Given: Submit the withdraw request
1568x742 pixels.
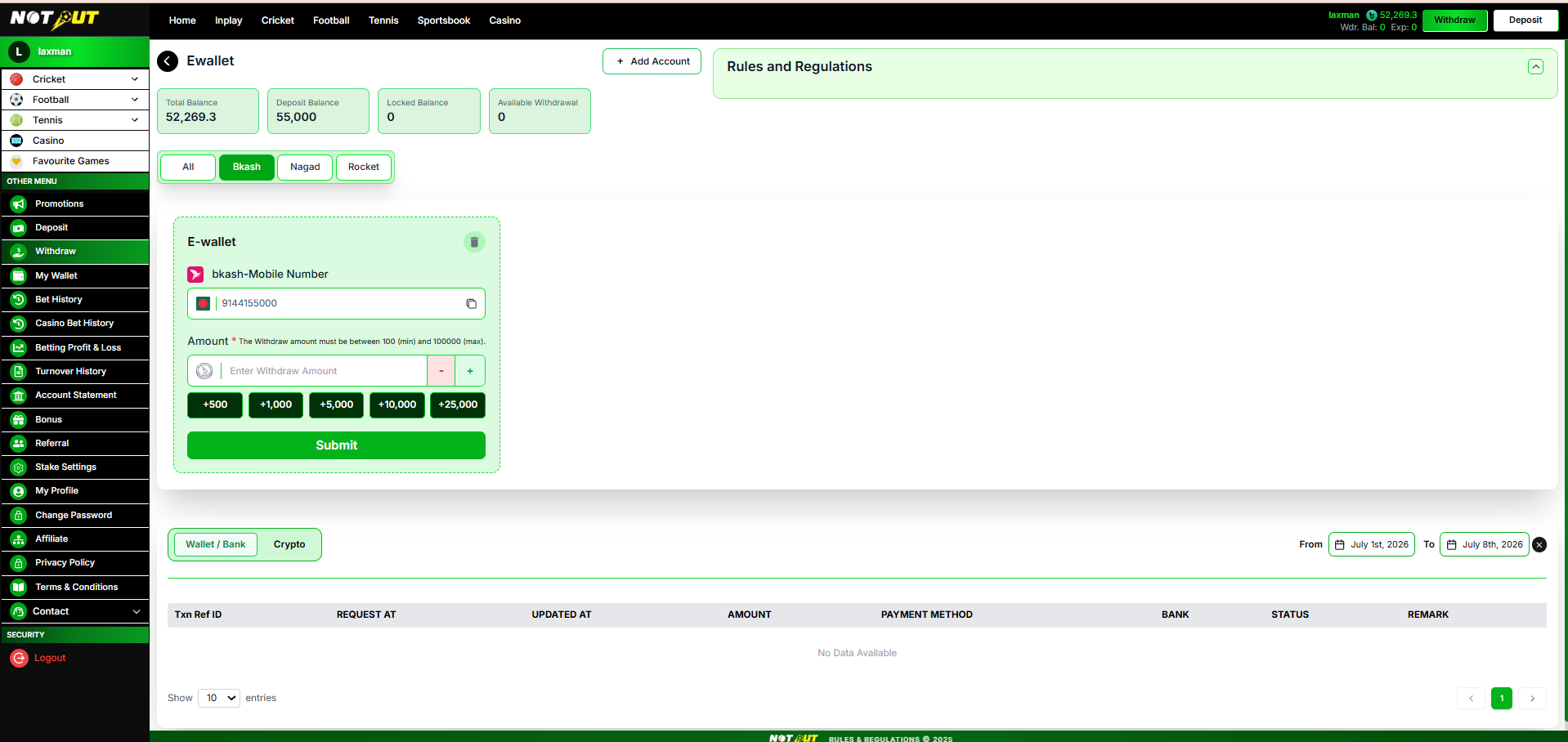Looking at the screenshot, I should tap(336, 445).
